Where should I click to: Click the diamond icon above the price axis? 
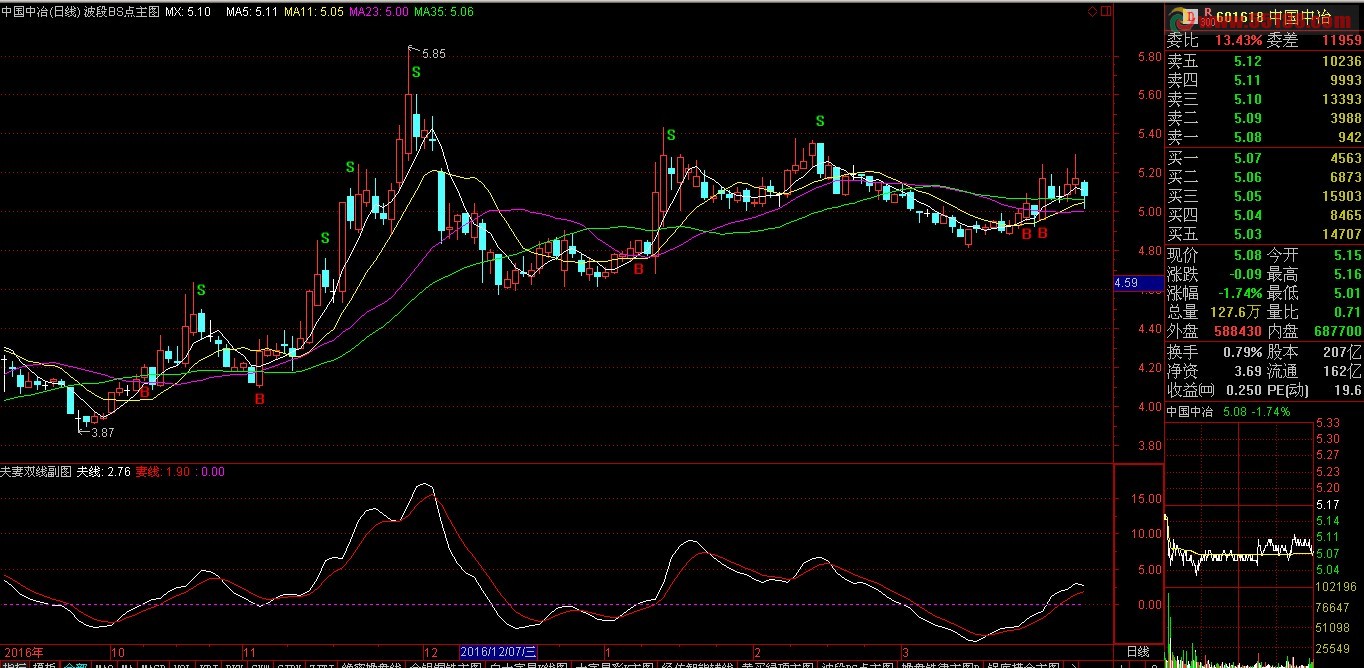[x=1093, y=12]
